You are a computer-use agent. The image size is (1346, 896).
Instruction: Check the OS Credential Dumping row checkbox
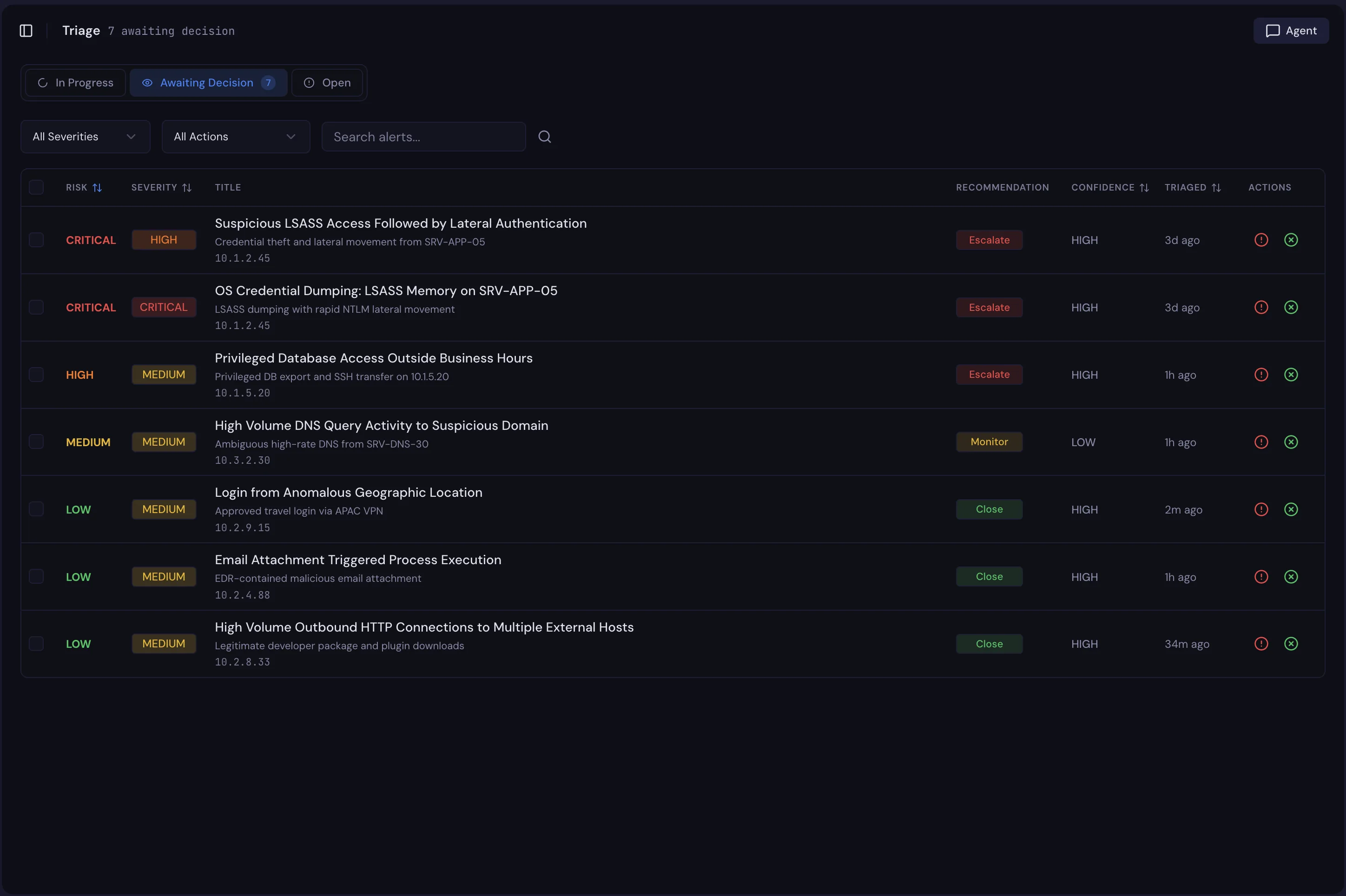click(x=37, y=308)
